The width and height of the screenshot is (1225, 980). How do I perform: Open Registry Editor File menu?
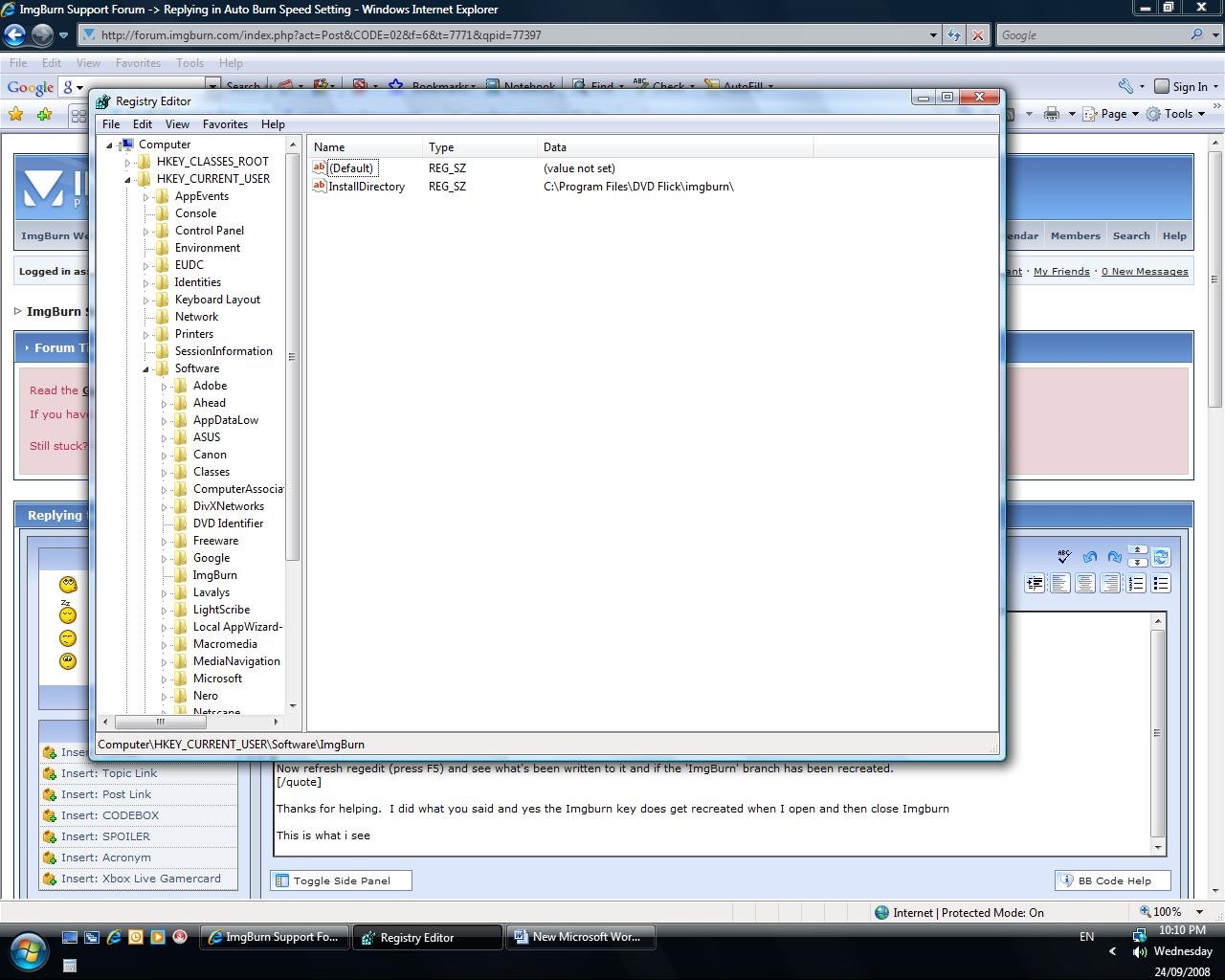tap(111, 124)
